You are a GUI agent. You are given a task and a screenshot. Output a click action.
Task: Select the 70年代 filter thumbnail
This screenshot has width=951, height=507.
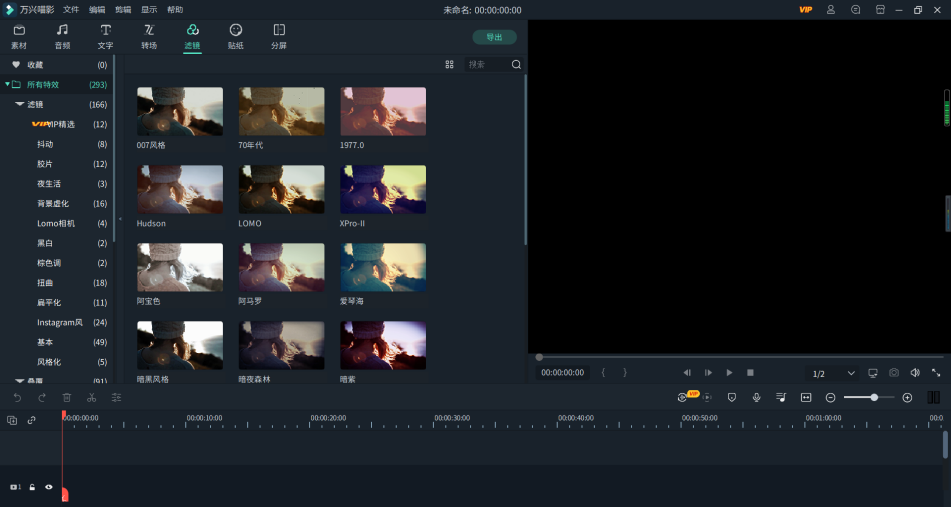pyautogui.click(x=281, y=112)
